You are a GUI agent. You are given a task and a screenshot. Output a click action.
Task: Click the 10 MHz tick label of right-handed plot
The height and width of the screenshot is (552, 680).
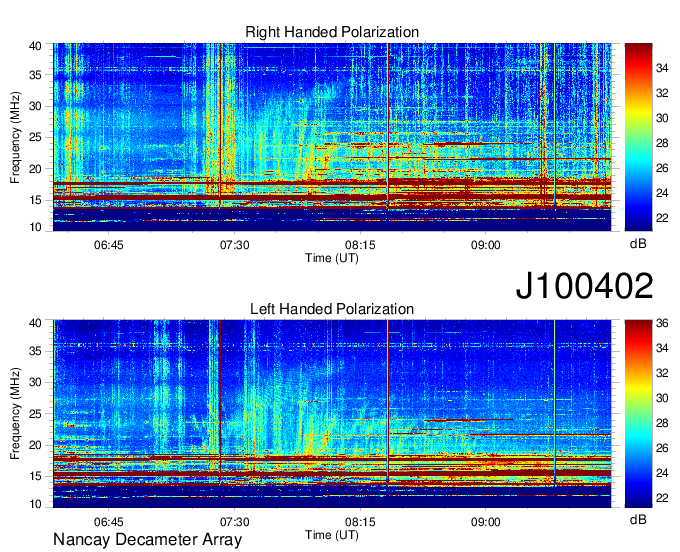[35, 227]
